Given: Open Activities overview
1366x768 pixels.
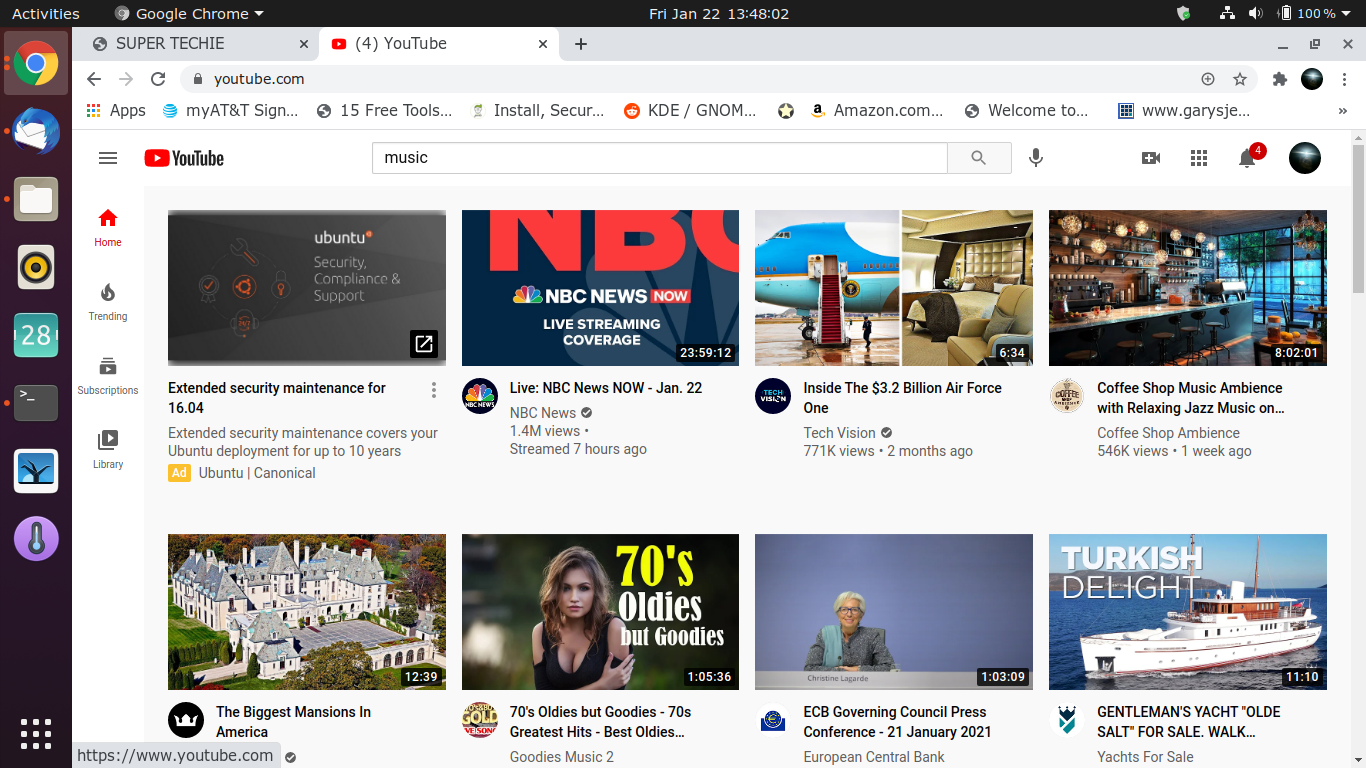Looking at the screenshot, I should 46,14.
